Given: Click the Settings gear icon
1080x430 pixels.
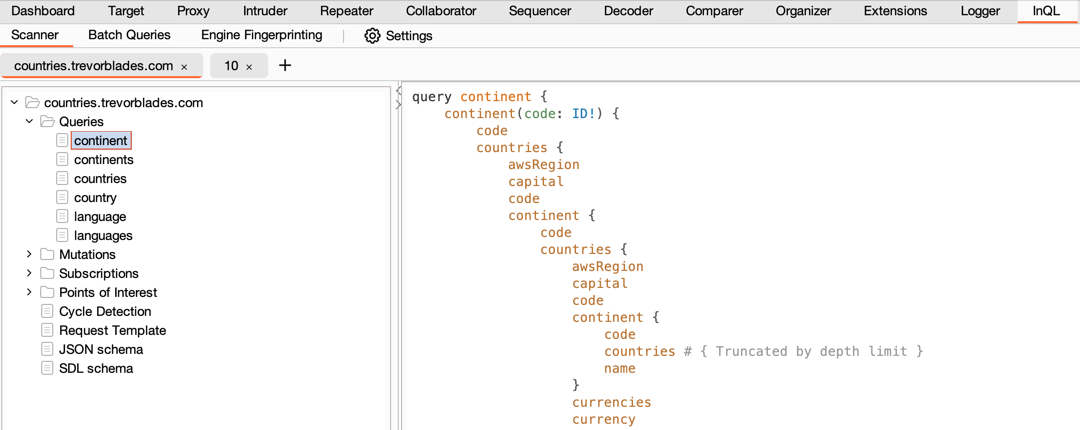Looking at the screenshot, I should (373, 36).
